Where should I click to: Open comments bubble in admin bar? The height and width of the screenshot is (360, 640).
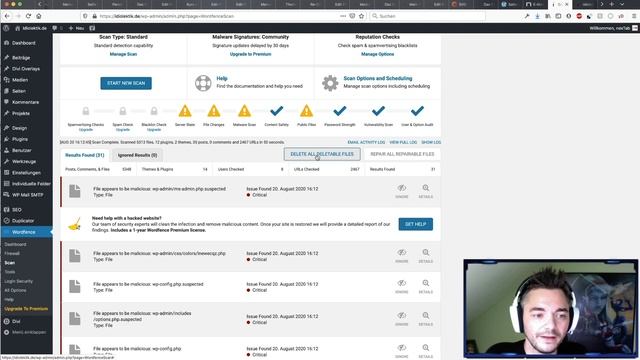(x=55, y=28)
